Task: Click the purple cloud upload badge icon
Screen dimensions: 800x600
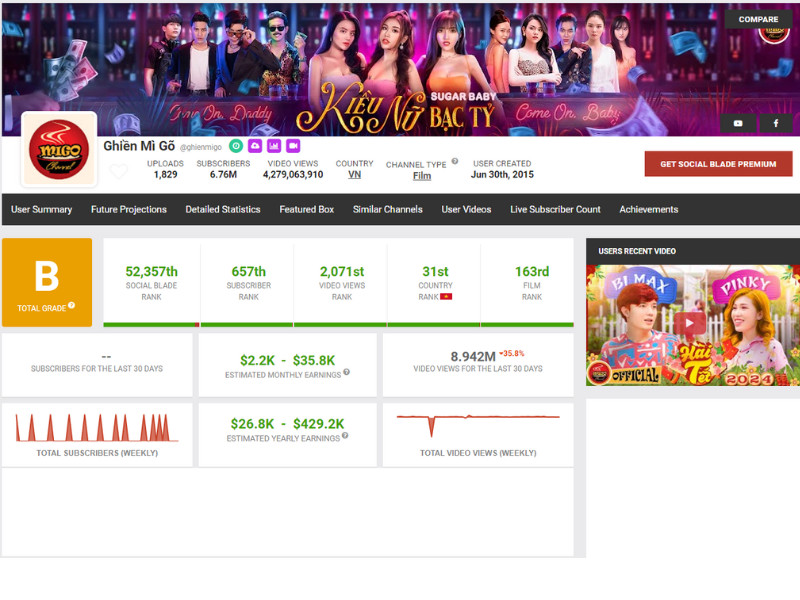Action: click(255, 146)
